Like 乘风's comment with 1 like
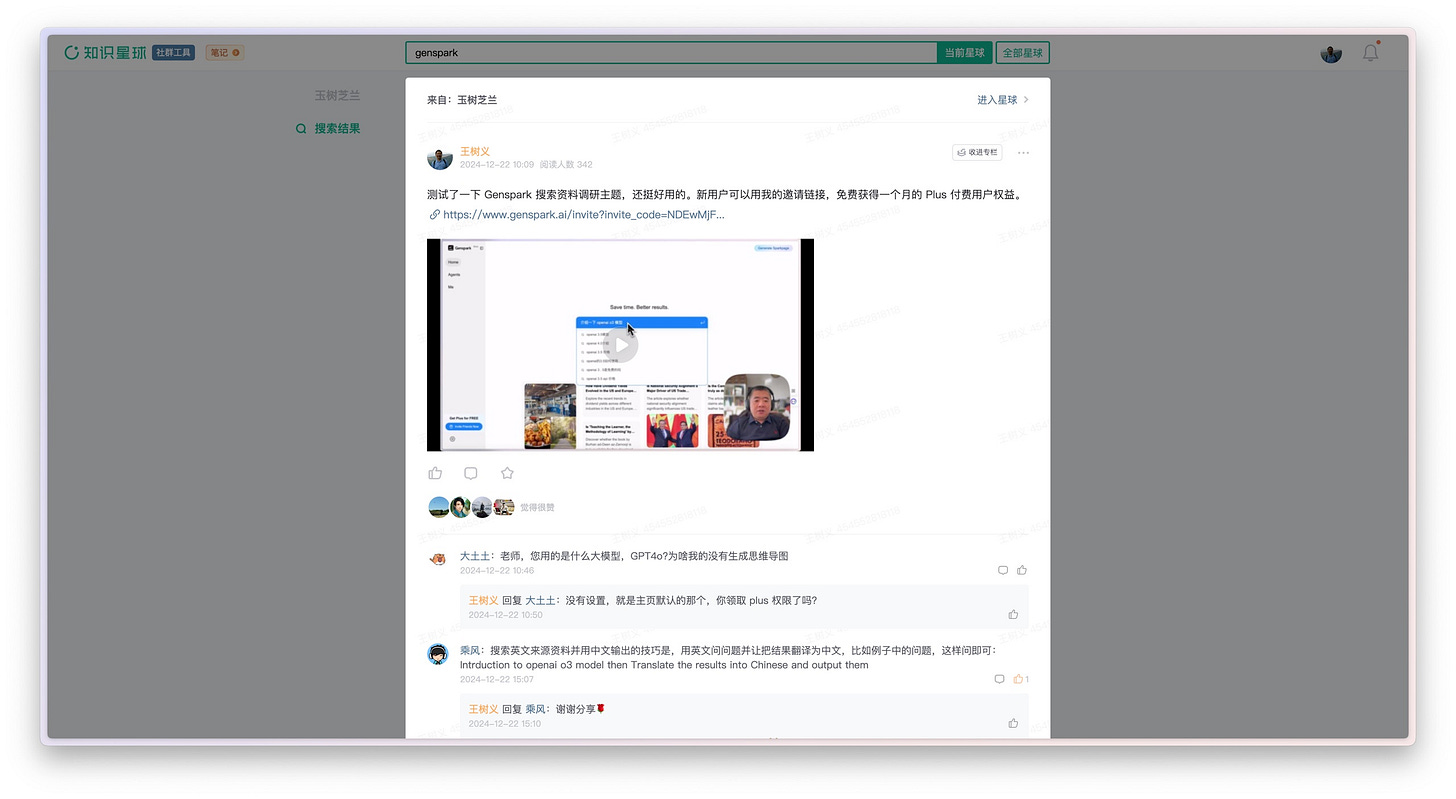 1020,679
